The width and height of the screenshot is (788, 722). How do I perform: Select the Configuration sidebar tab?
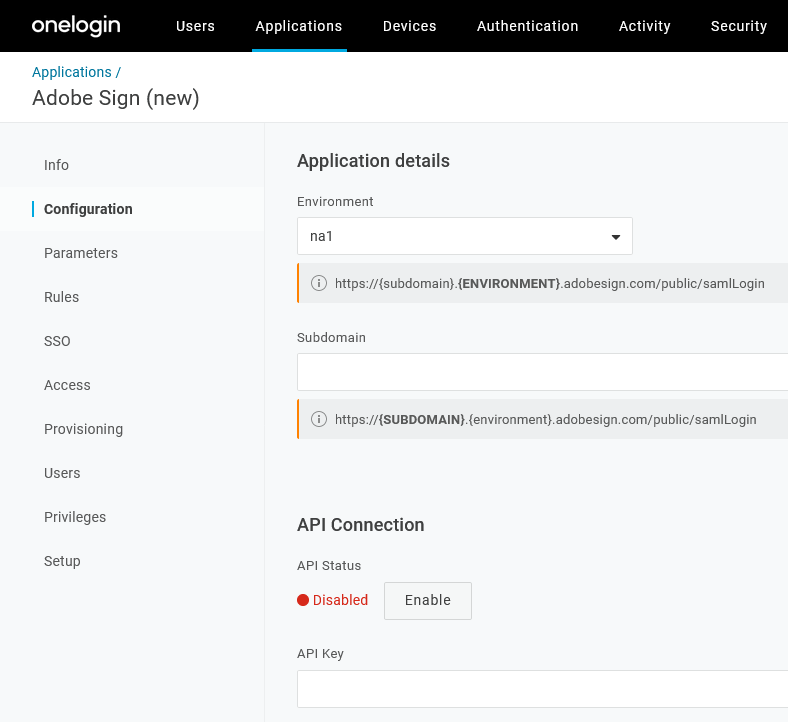[x=88, y=209]
